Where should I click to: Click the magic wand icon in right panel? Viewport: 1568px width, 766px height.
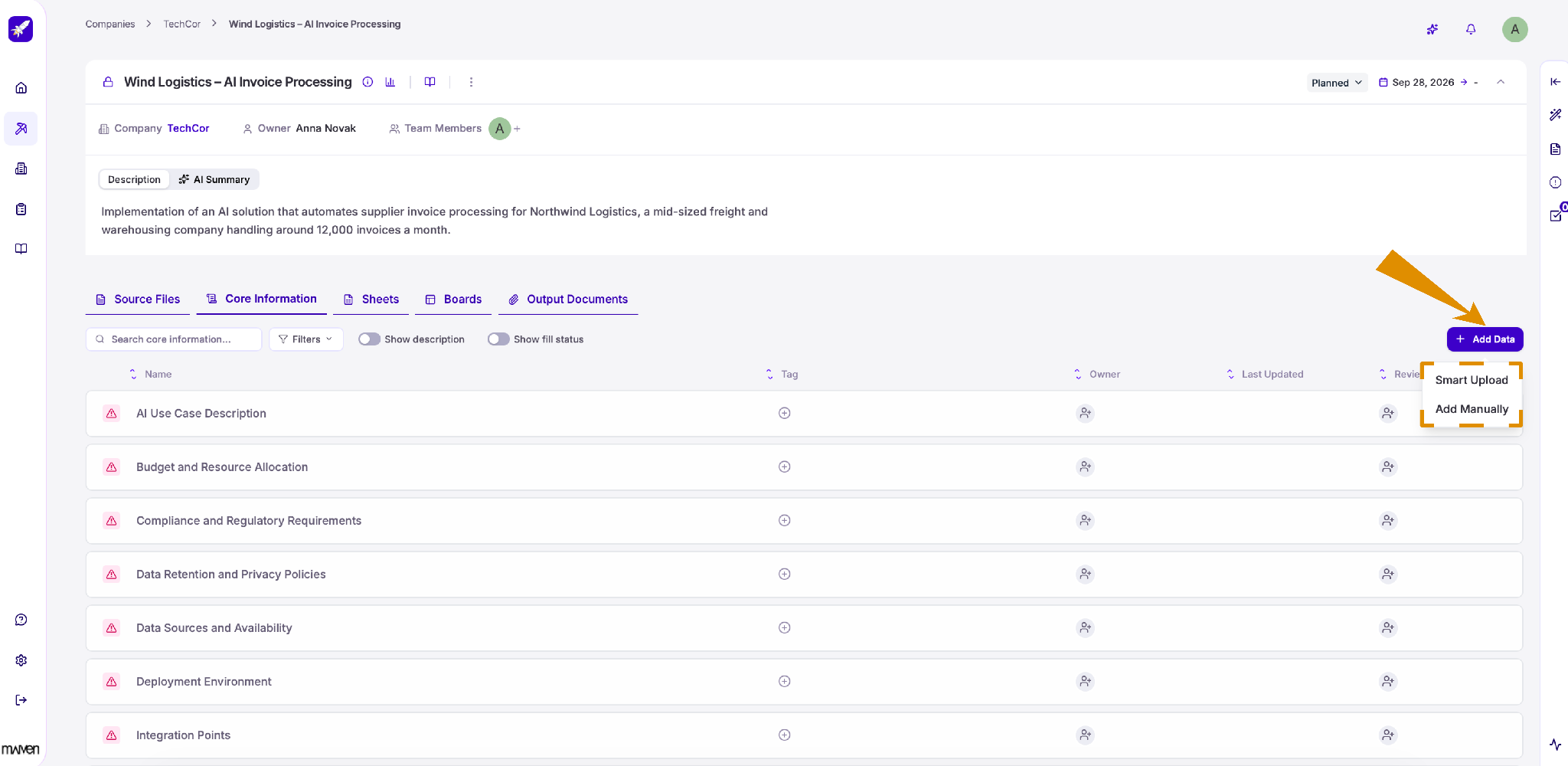pos(1555,115)
